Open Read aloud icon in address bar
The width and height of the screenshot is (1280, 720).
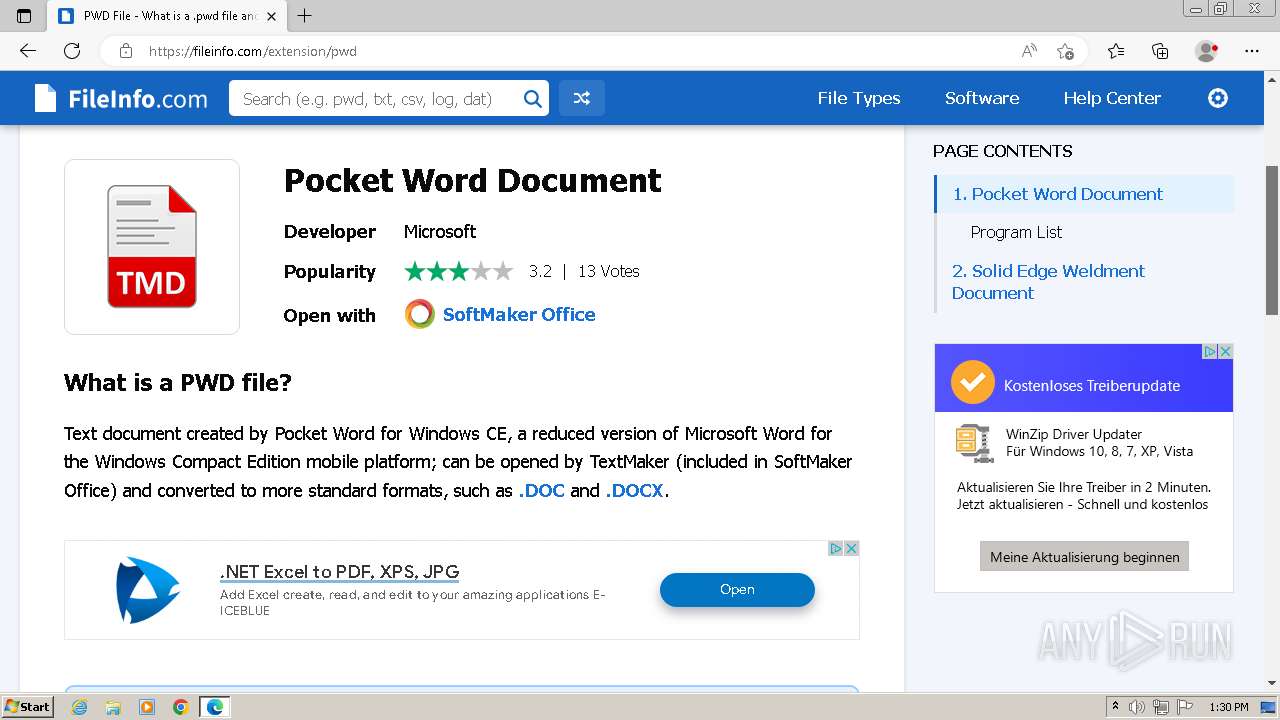(x=1029, y=51)
